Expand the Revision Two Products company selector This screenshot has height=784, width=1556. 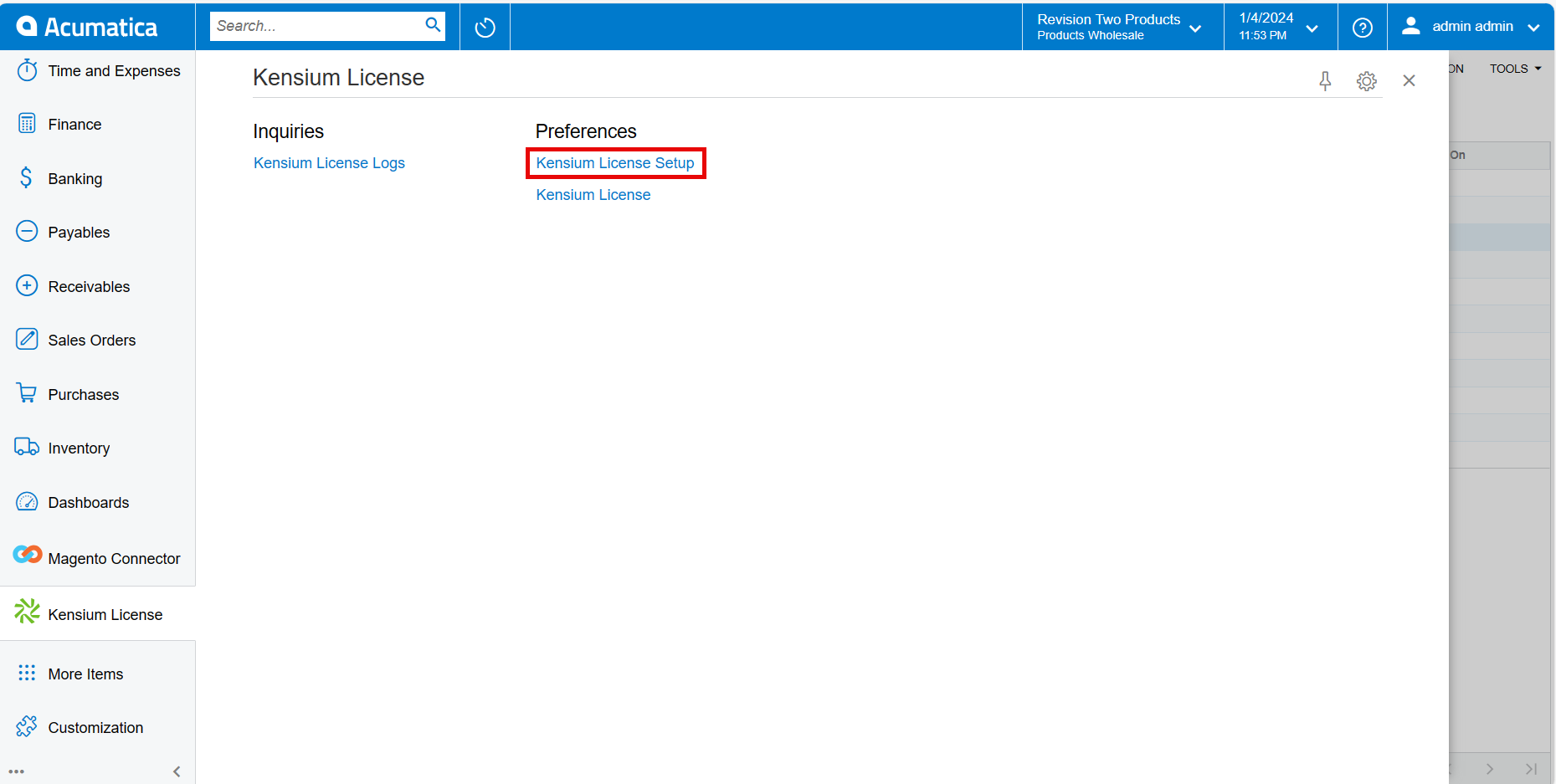[1194, 26]
